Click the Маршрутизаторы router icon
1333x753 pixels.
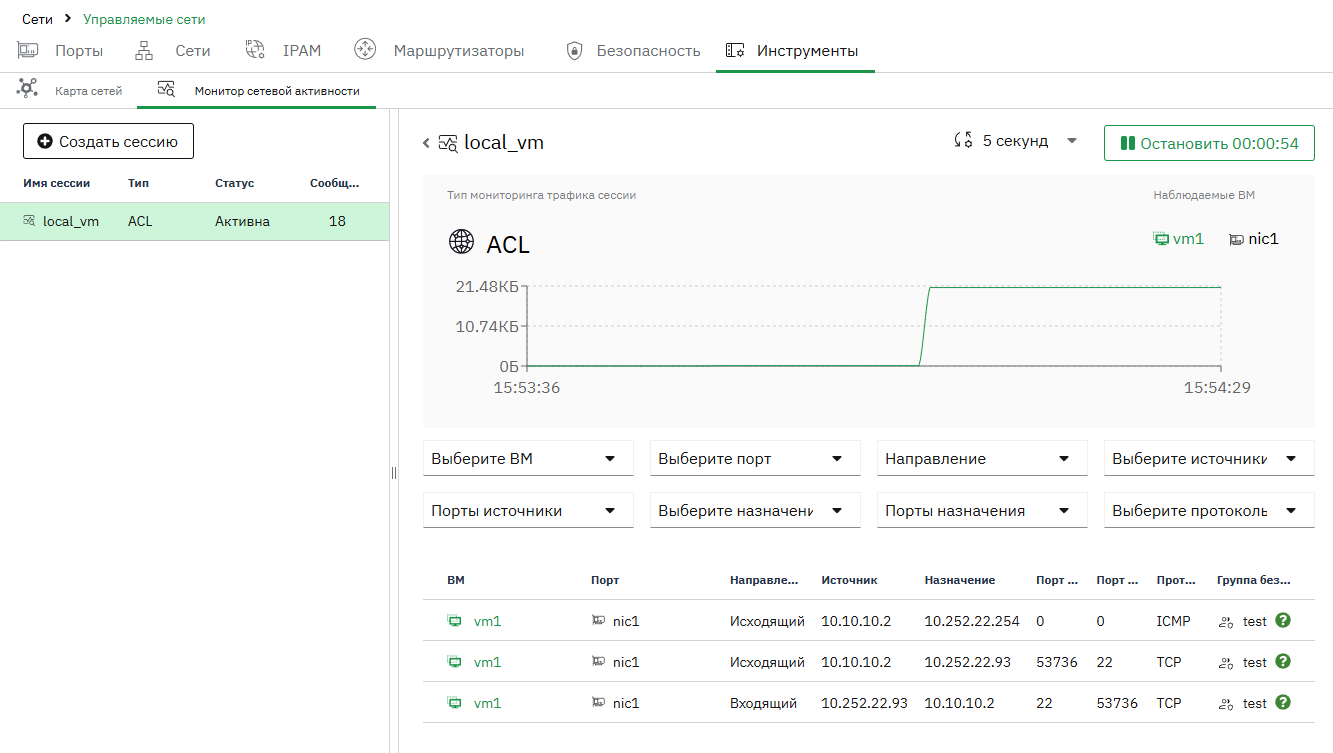coord(365,50)
